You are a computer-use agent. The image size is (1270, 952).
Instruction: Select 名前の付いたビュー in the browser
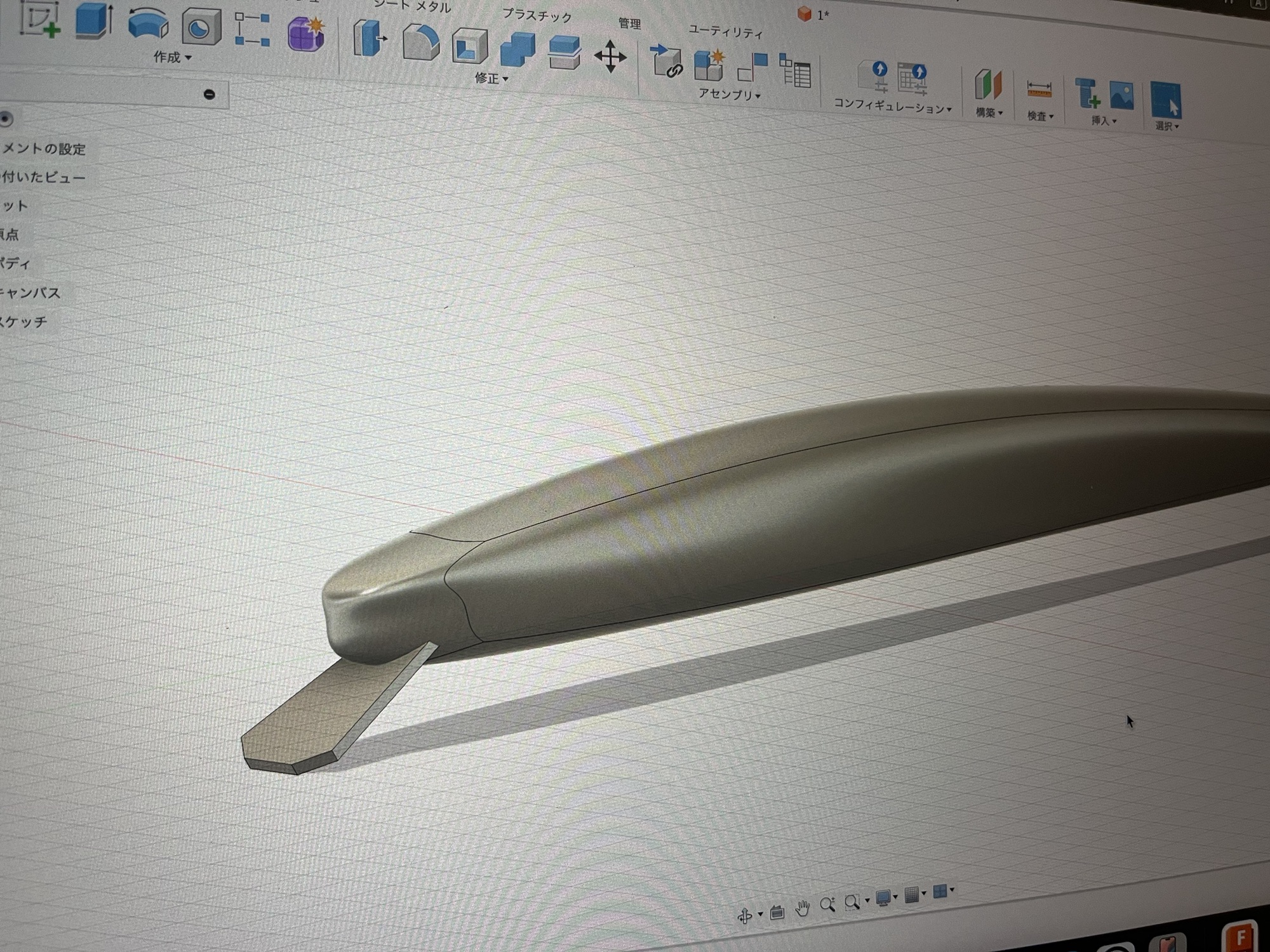(x=43, y=177)
